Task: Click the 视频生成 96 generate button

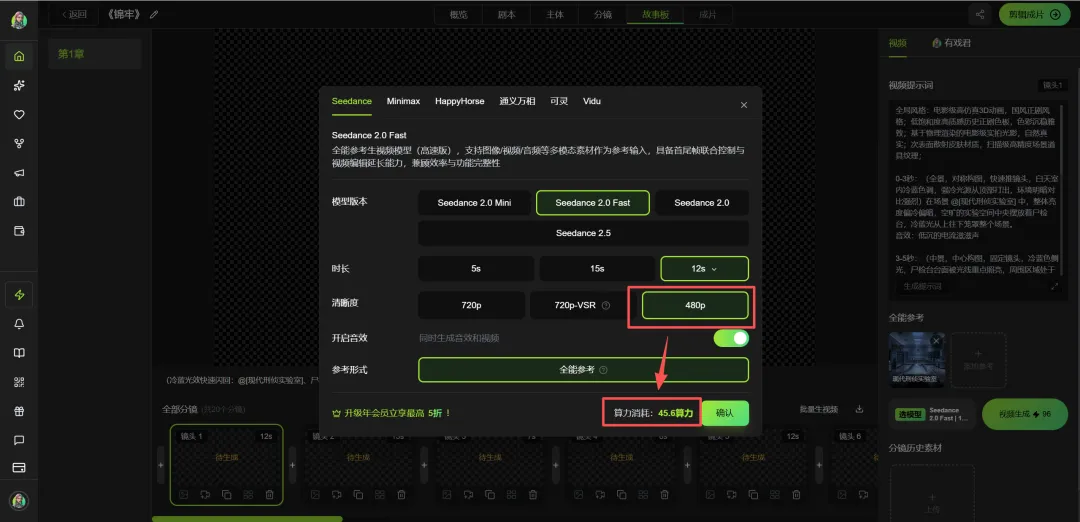Action: (x=1025, y=414)
